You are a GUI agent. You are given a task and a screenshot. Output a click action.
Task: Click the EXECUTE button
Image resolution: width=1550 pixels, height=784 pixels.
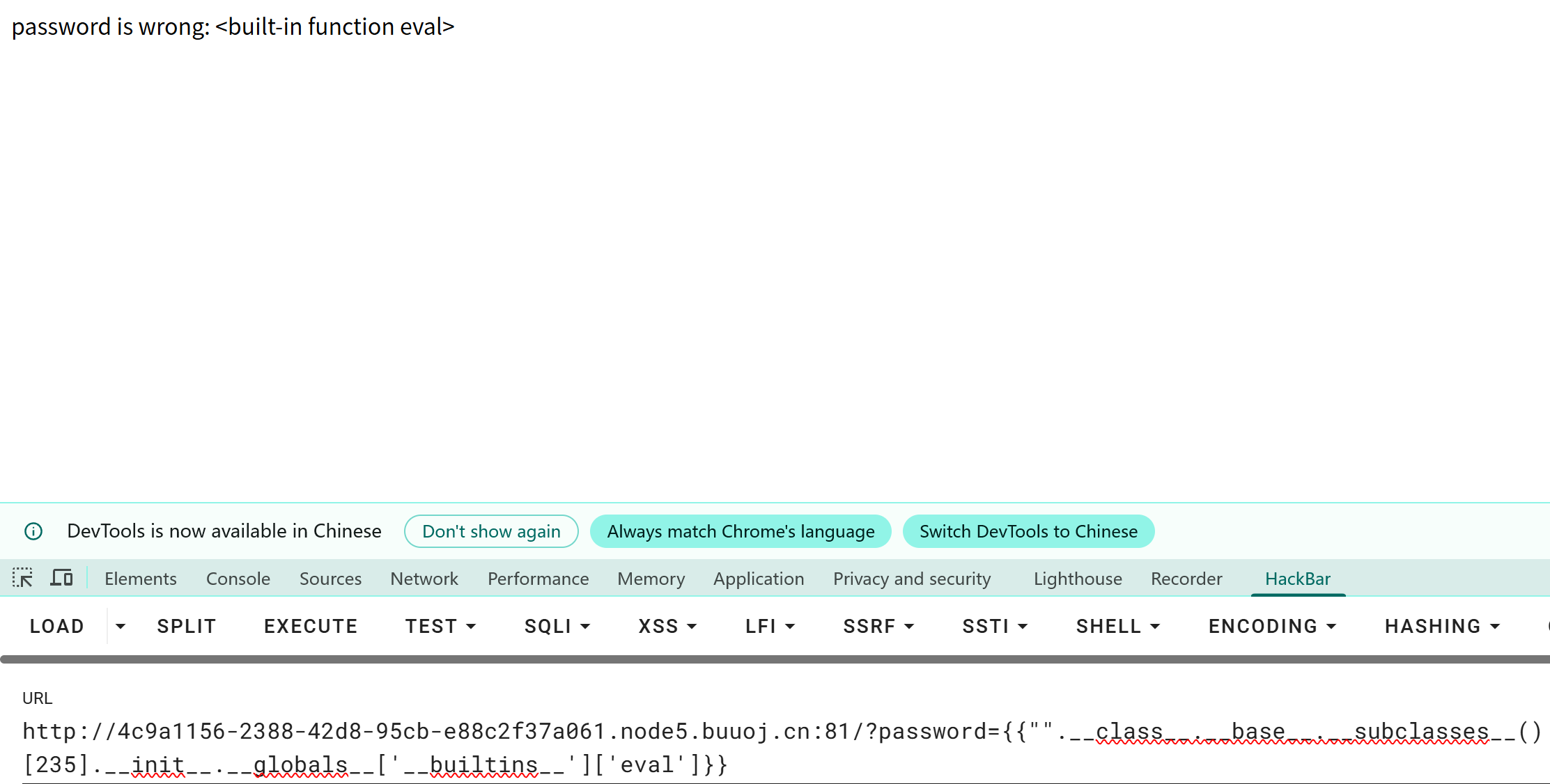coord(311,626)
